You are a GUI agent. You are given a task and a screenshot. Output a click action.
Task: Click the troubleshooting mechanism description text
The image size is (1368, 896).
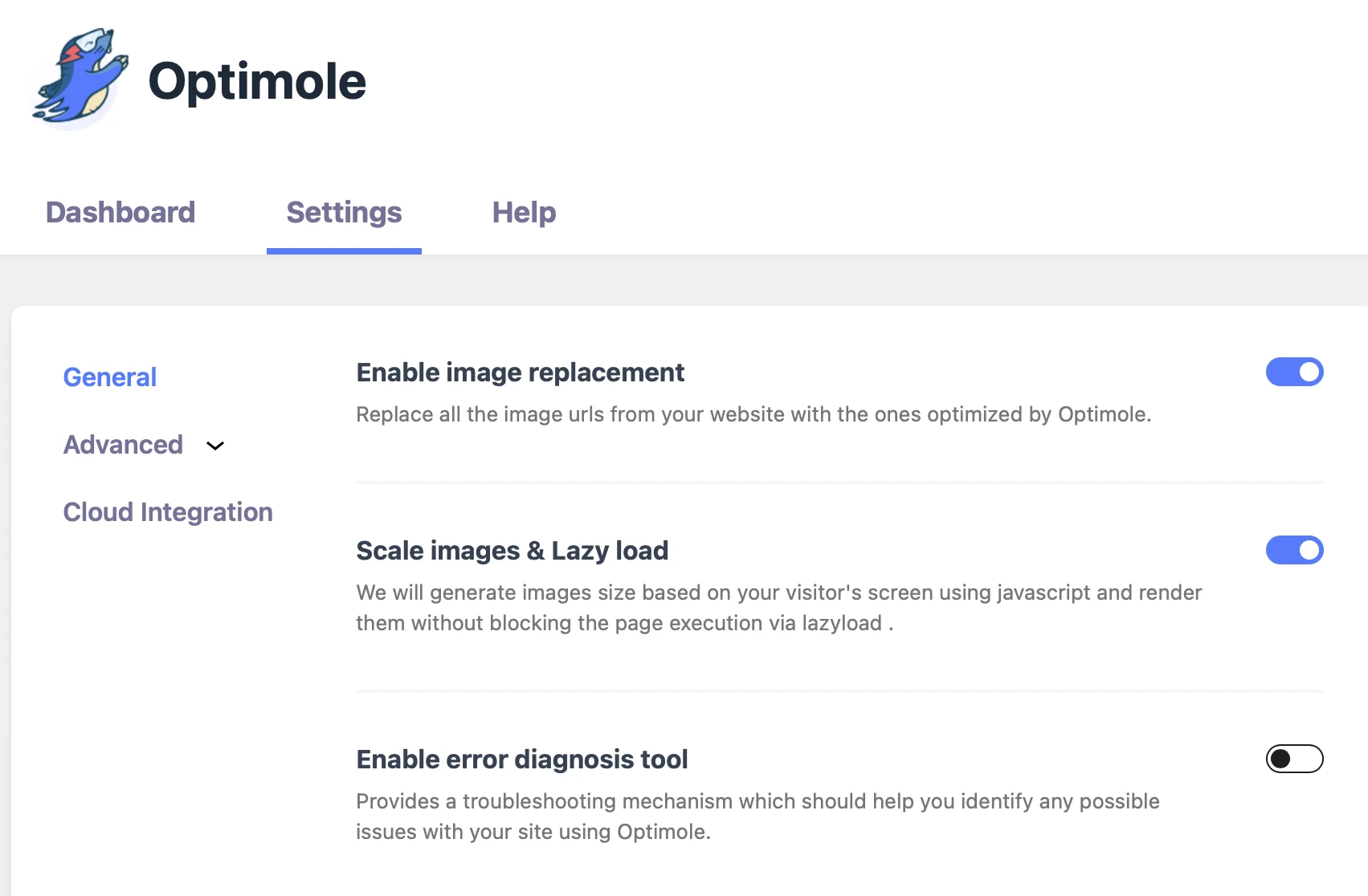[x=758, y=817]
